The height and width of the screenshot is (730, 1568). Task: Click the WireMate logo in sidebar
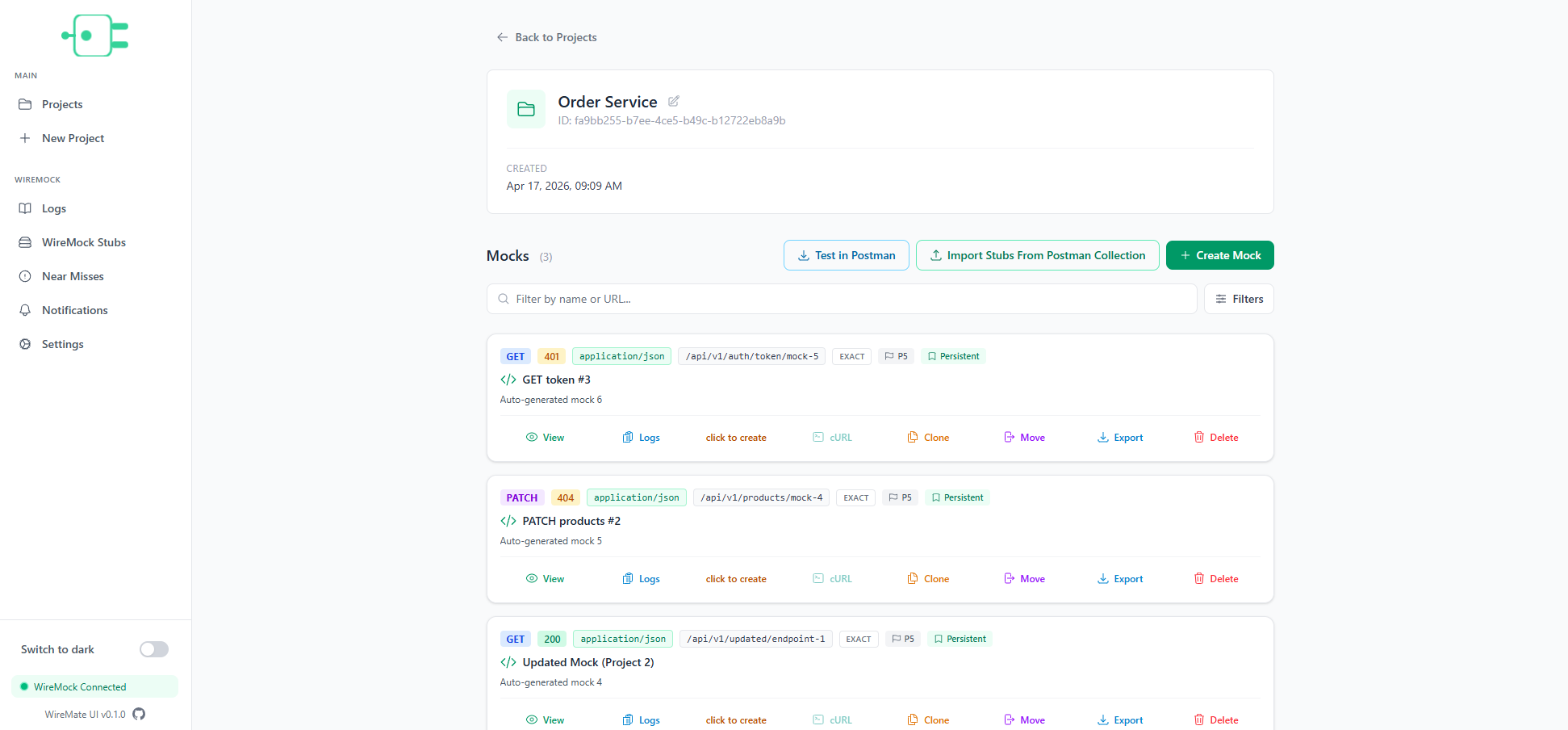95,36
